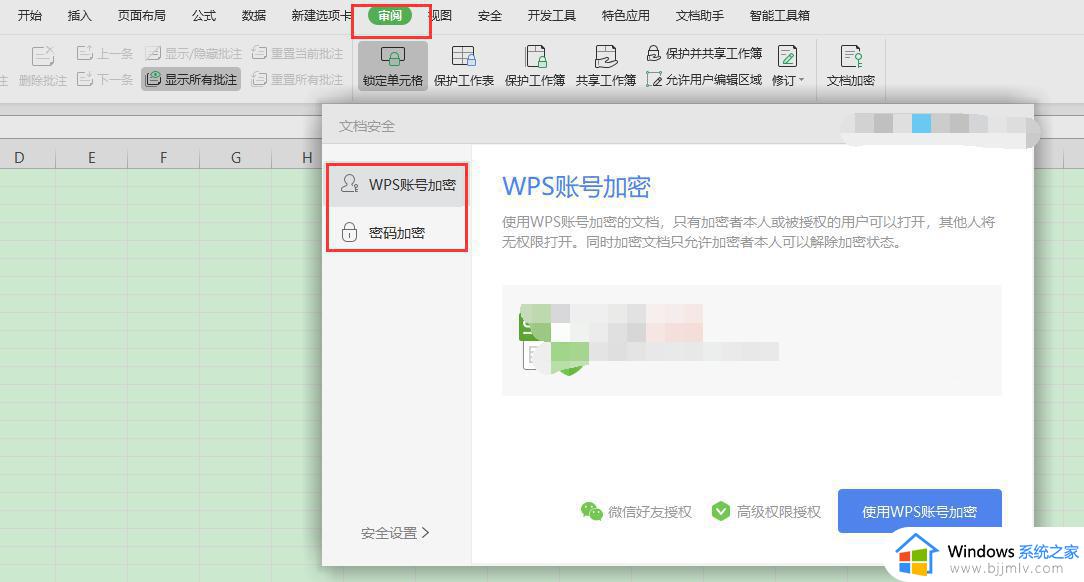Click 允许用户编辑区域
This screenshot has height=582, width=1084.
pos(704,79)
